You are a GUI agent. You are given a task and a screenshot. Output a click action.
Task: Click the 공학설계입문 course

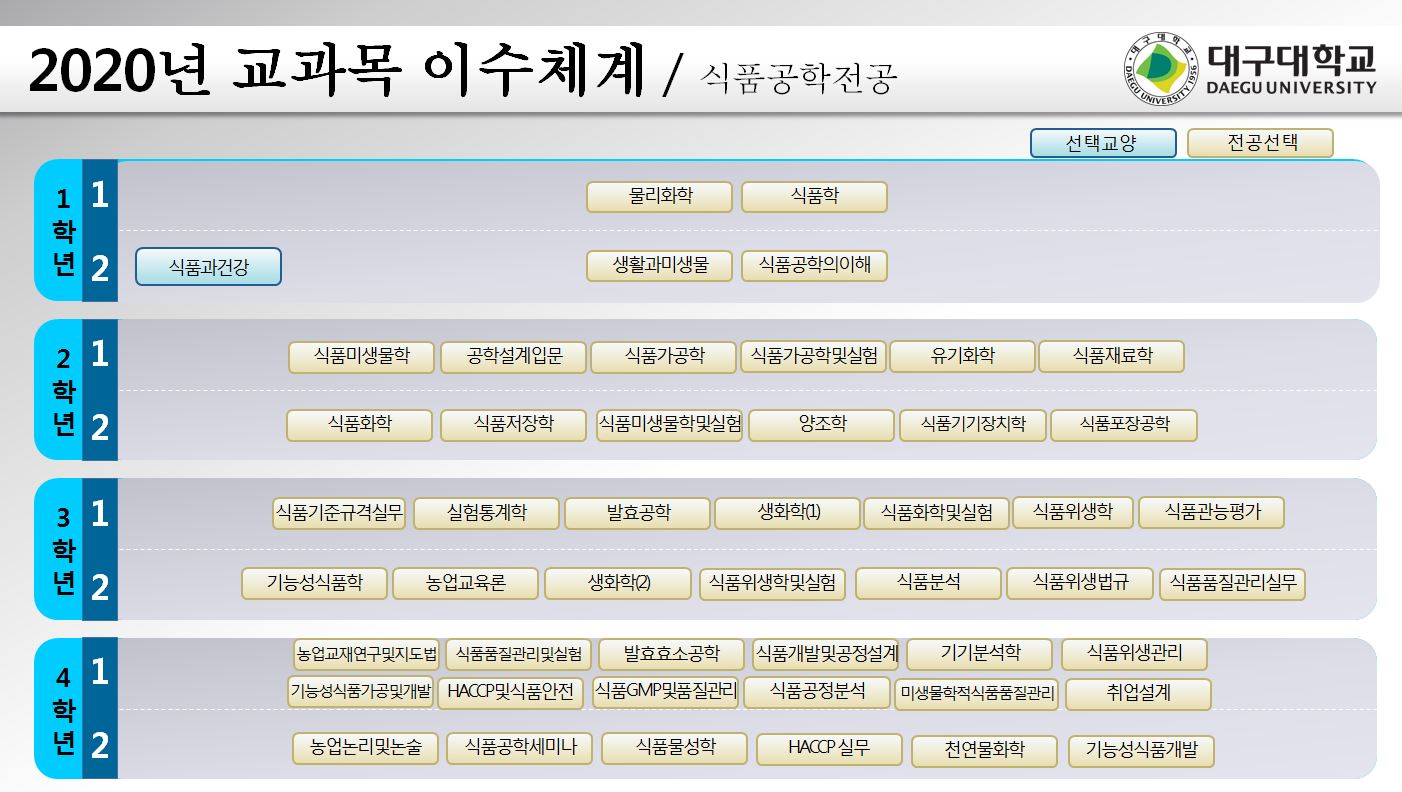click(513, 357)
